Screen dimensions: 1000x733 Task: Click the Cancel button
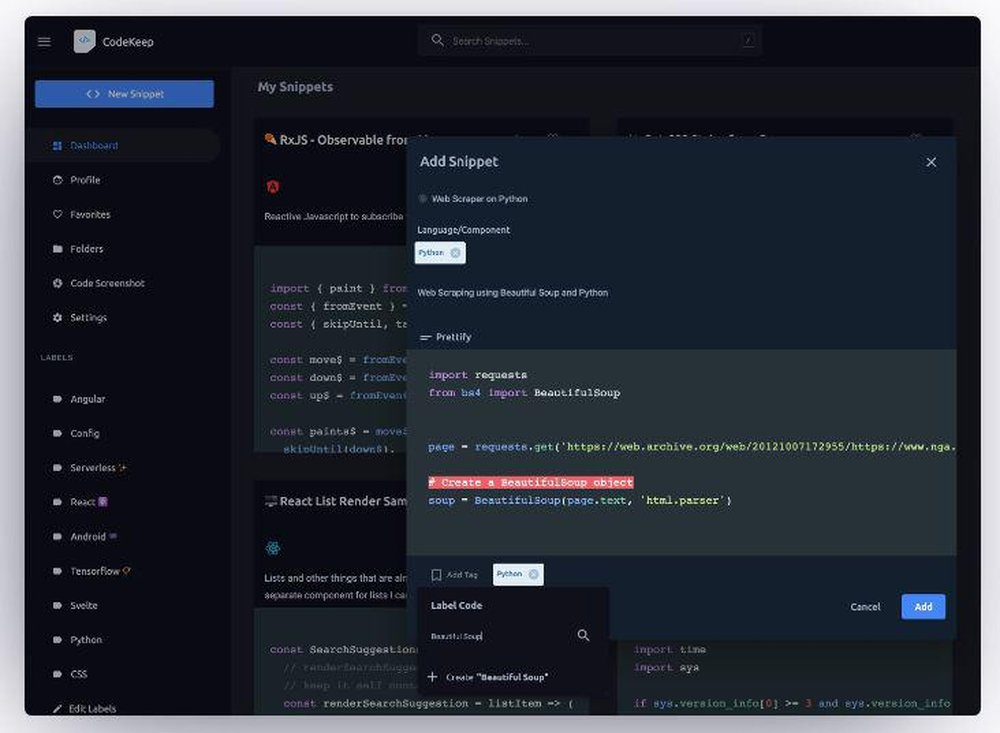[865, 607]
